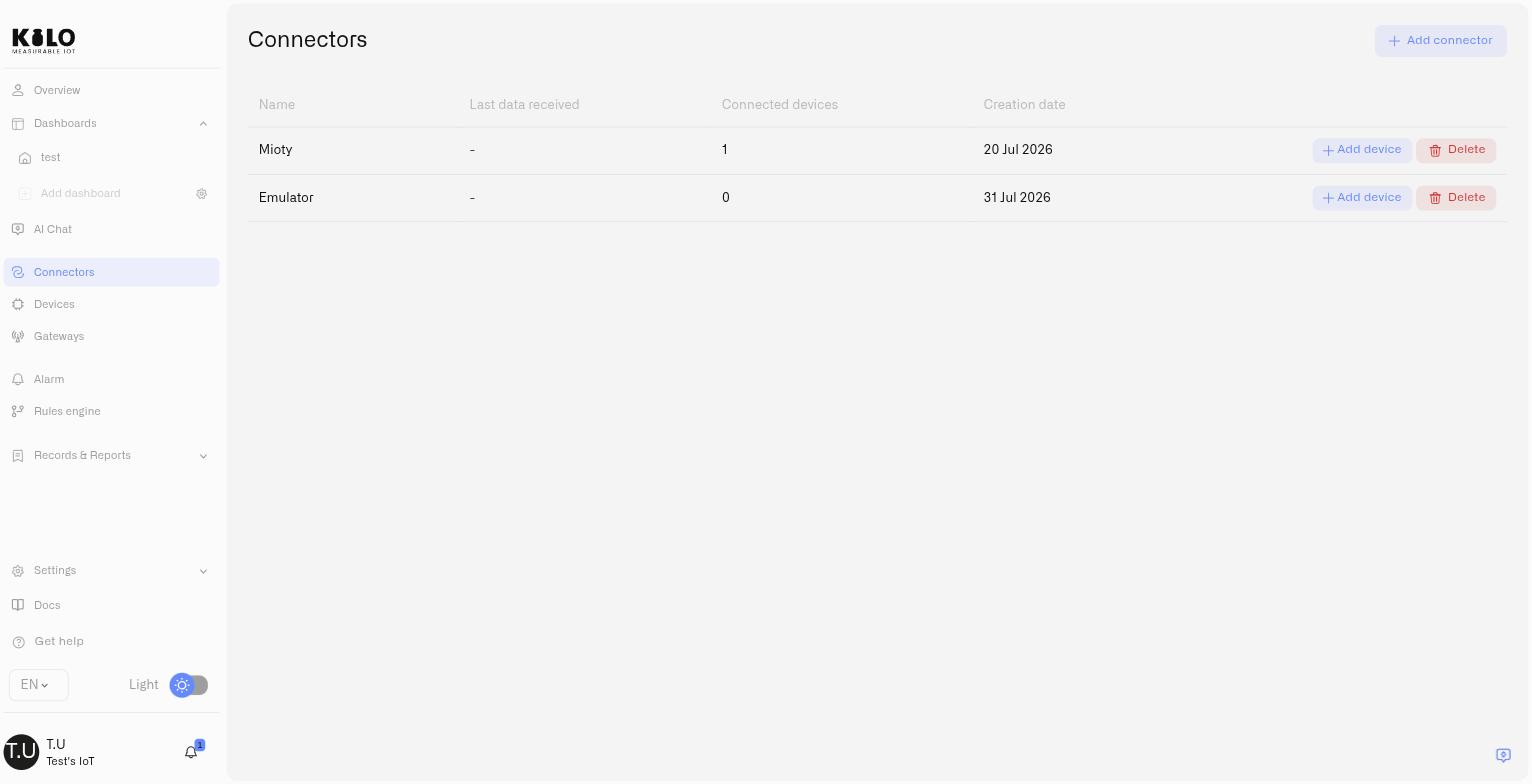Toggle the Light theme switch
1532x784 pixels.
pos(189,685)
